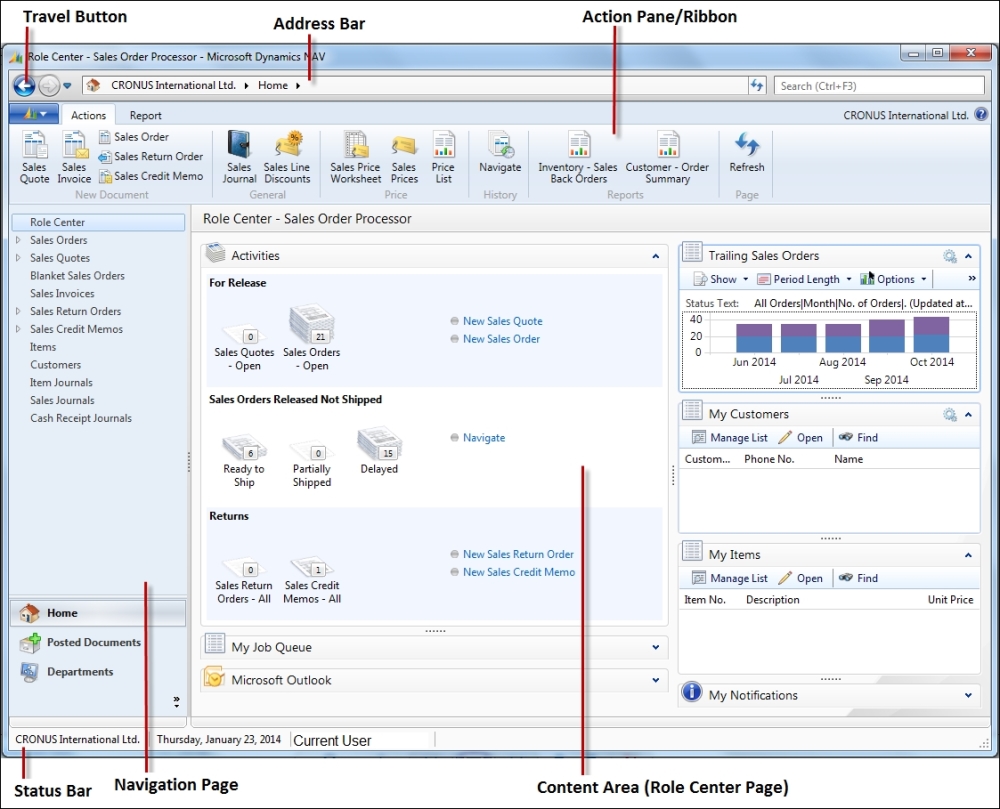Viewport: 1000px width, 809px height.
Task: Expand the Sales Orders tree node
Action: 18,240
